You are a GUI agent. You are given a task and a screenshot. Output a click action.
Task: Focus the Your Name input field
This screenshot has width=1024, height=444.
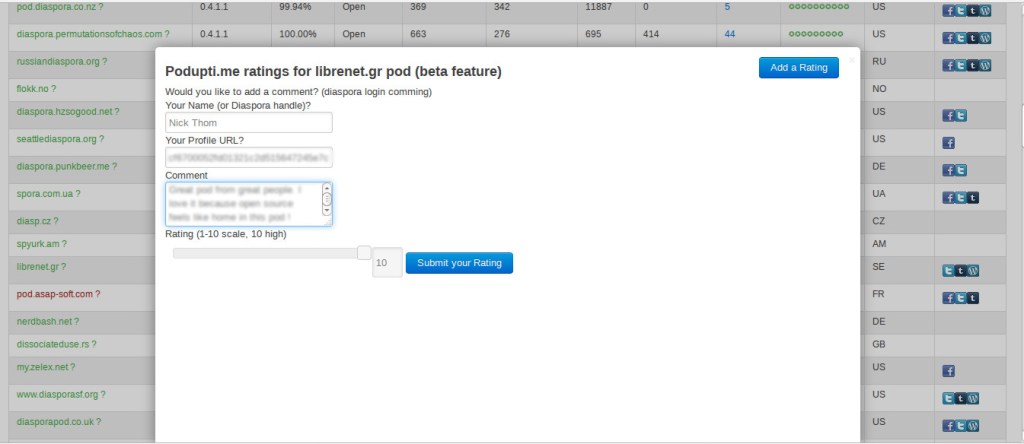tap(248, 123)
